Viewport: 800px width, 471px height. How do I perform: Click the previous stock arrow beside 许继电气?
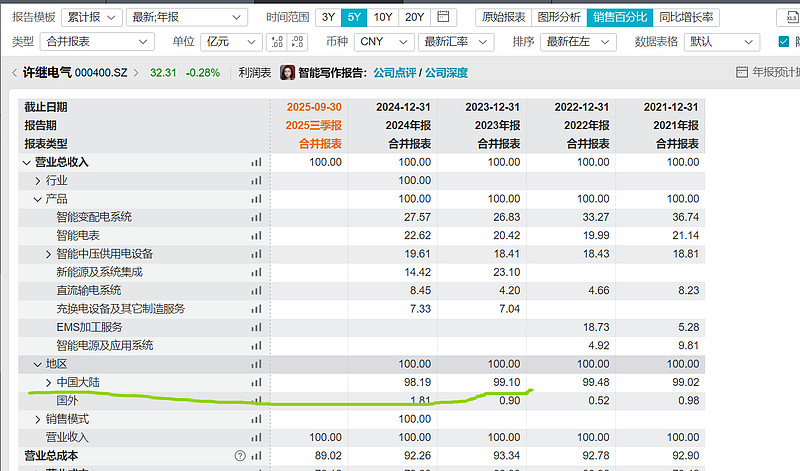point(13,73)
